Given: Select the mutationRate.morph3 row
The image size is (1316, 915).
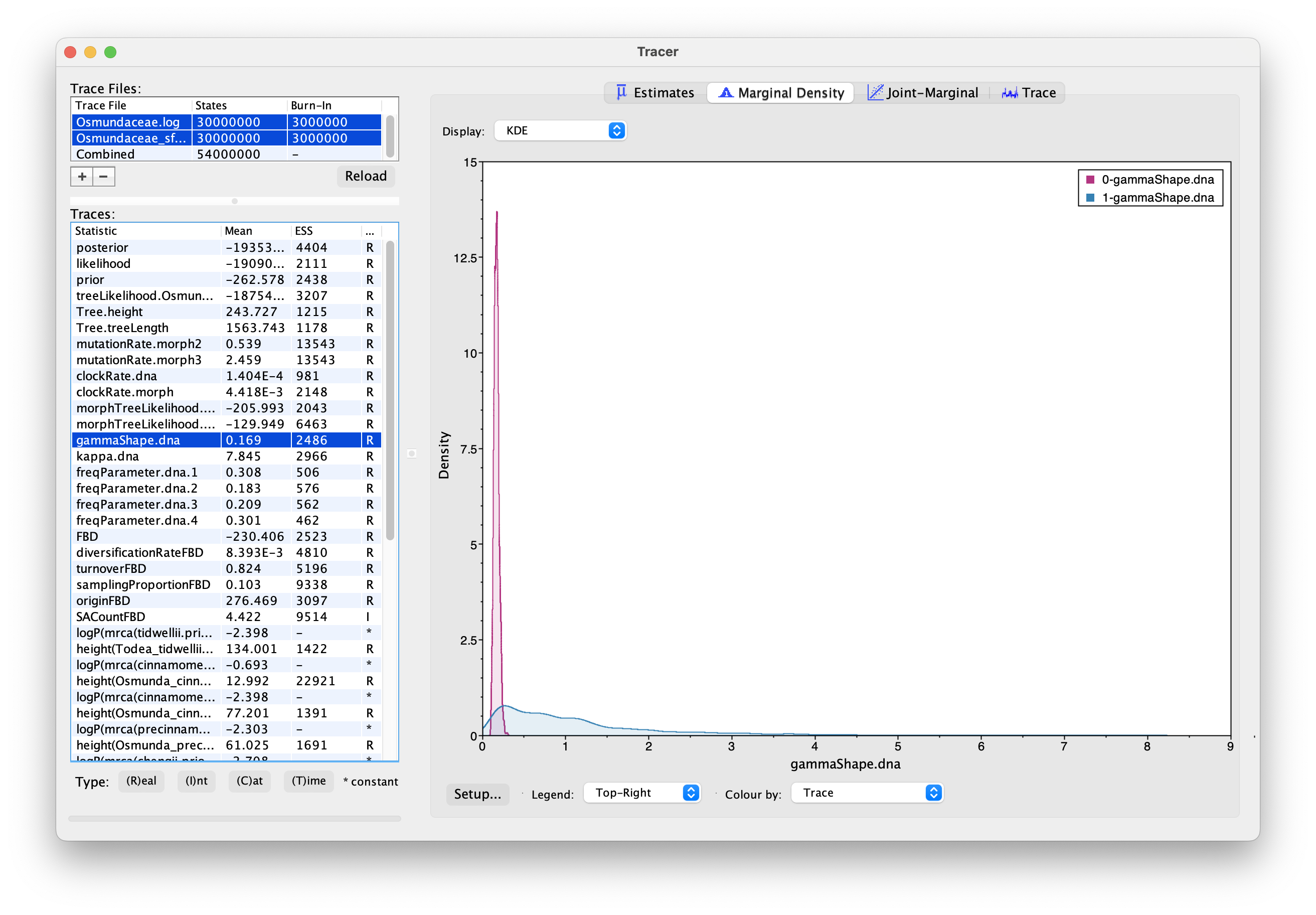Looking at the screenshot, I should [x=226, y=360].
